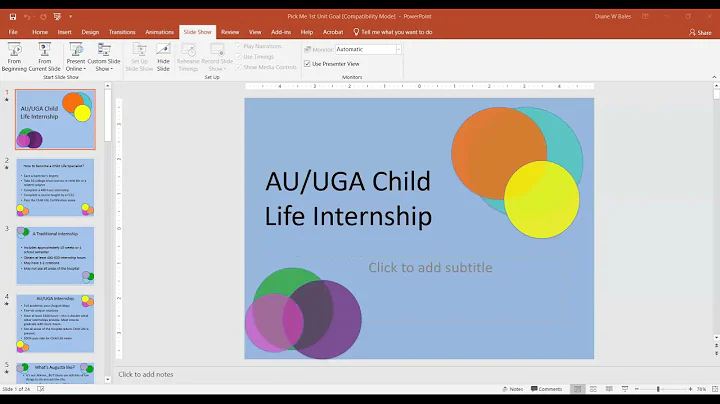This screenshot has height=404, width=720.
Task: Click the Hide Slide button
Action: pos(163,57)
